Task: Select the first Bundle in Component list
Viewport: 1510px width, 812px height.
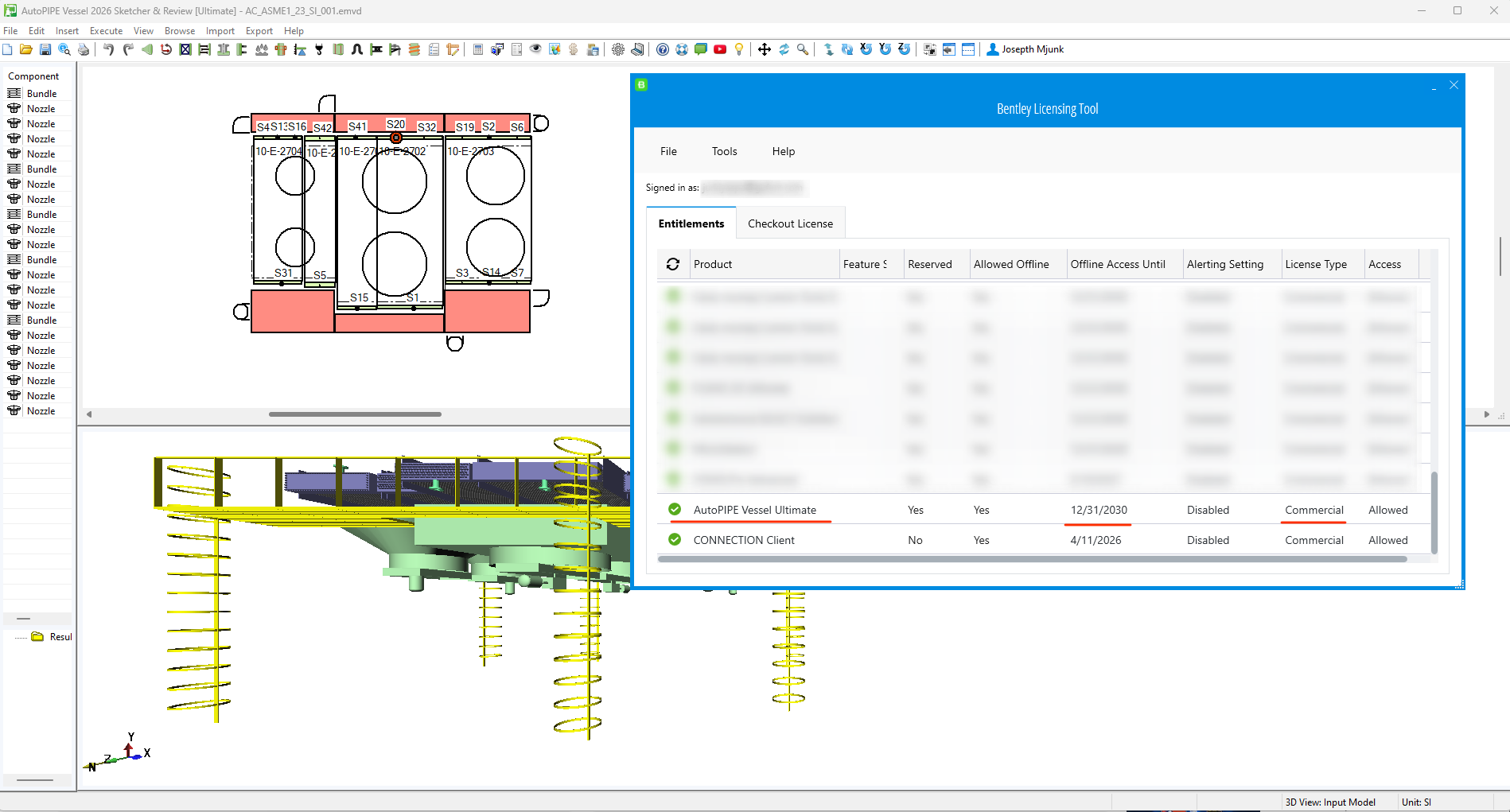Action: click(x=41, y=94)
